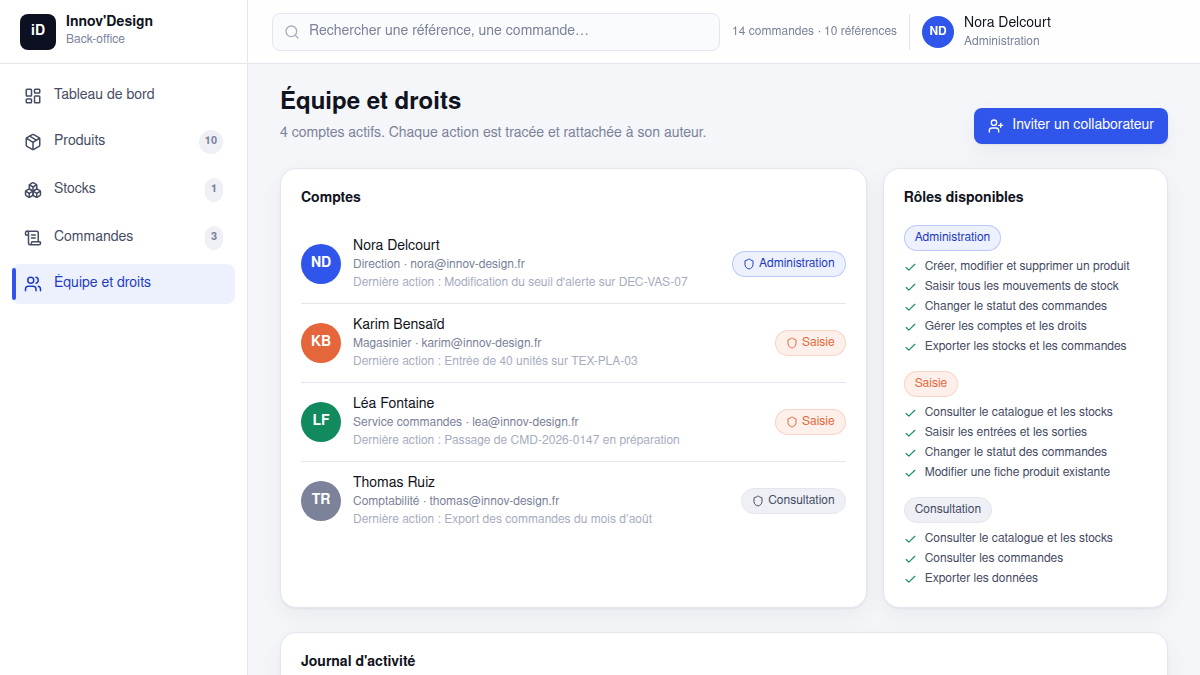Screen dimensions: 1200x675
Task: Click the Stocks count badge 1
Action: point(214,189)
